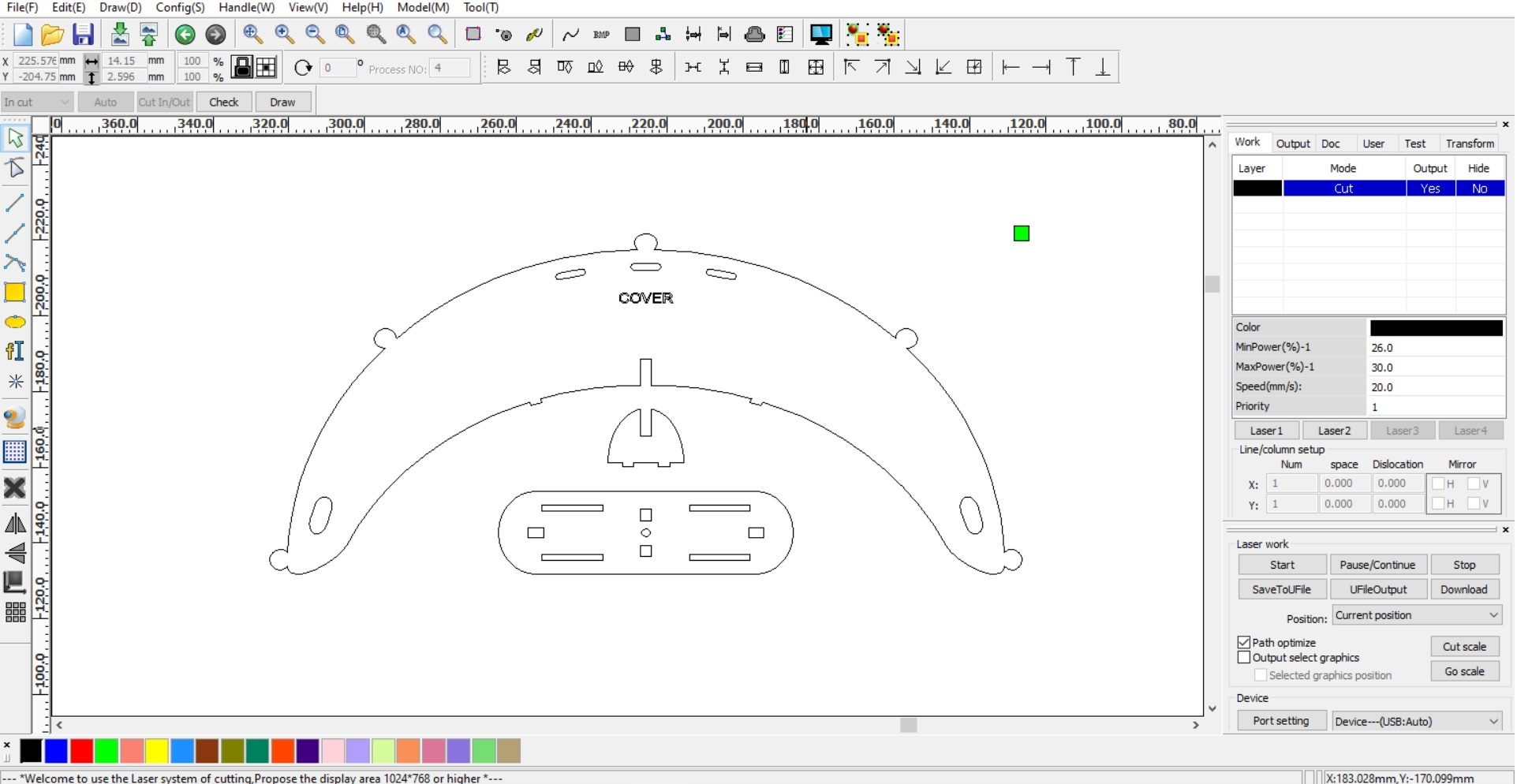The width and height of the screenshot is (1517, 784).
Task: Click the MaxPower(%)-1 value field
Action: [x=1436, y=368]
